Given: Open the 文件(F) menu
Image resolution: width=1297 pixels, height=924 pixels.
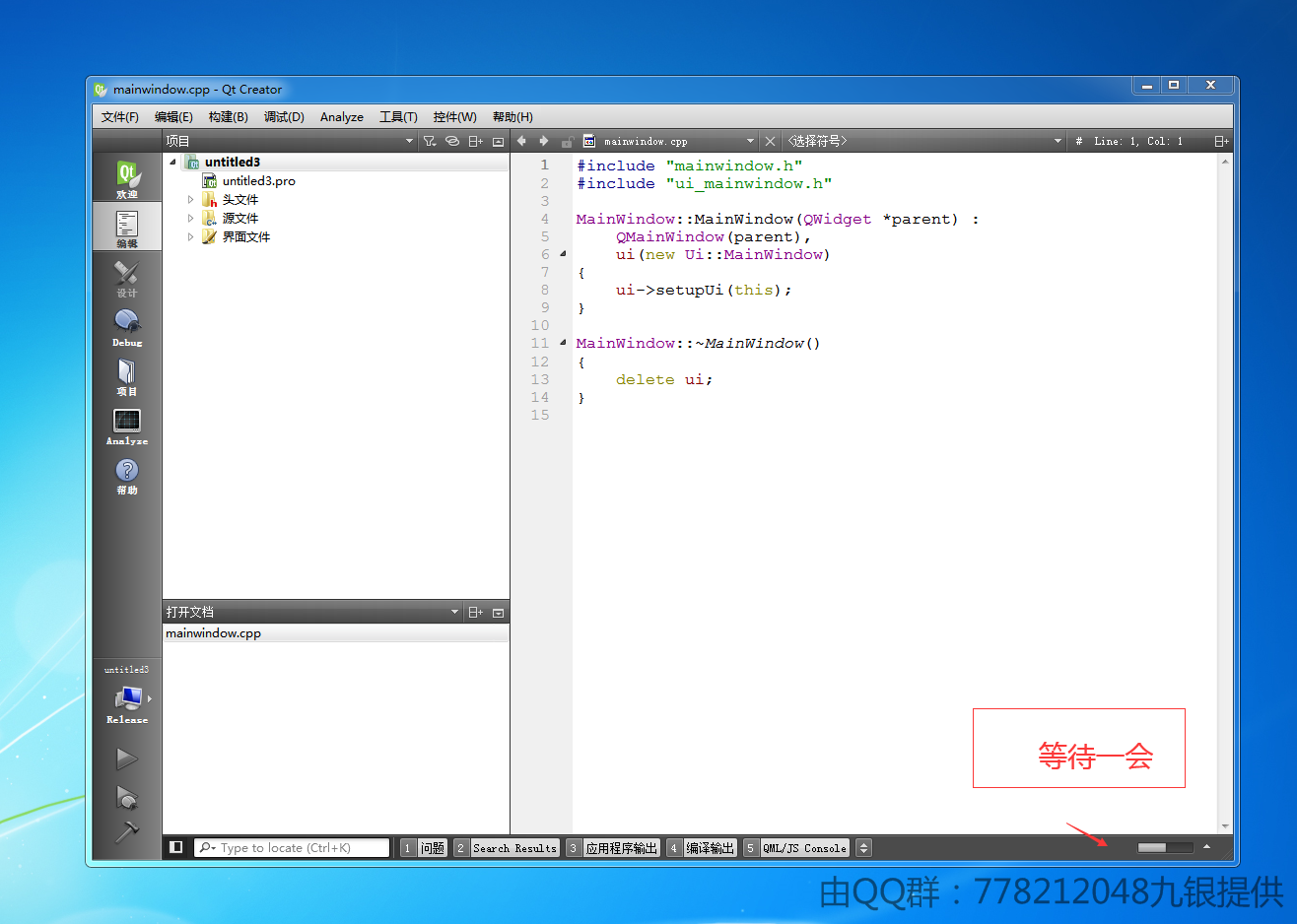Looking at the screenshot, I should coord(120,116).
